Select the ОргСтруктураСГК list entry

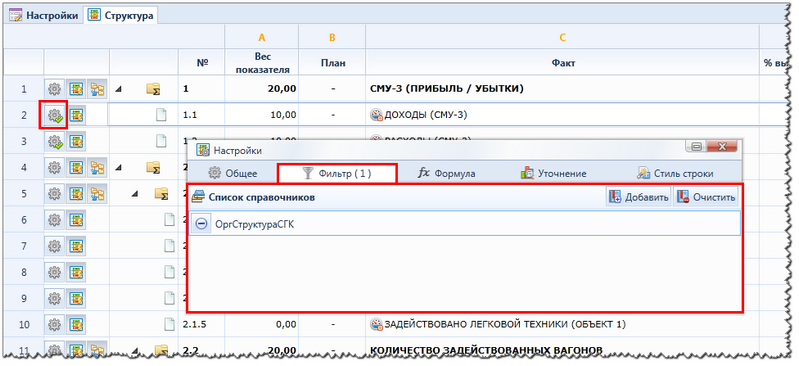tap(465, 224)
